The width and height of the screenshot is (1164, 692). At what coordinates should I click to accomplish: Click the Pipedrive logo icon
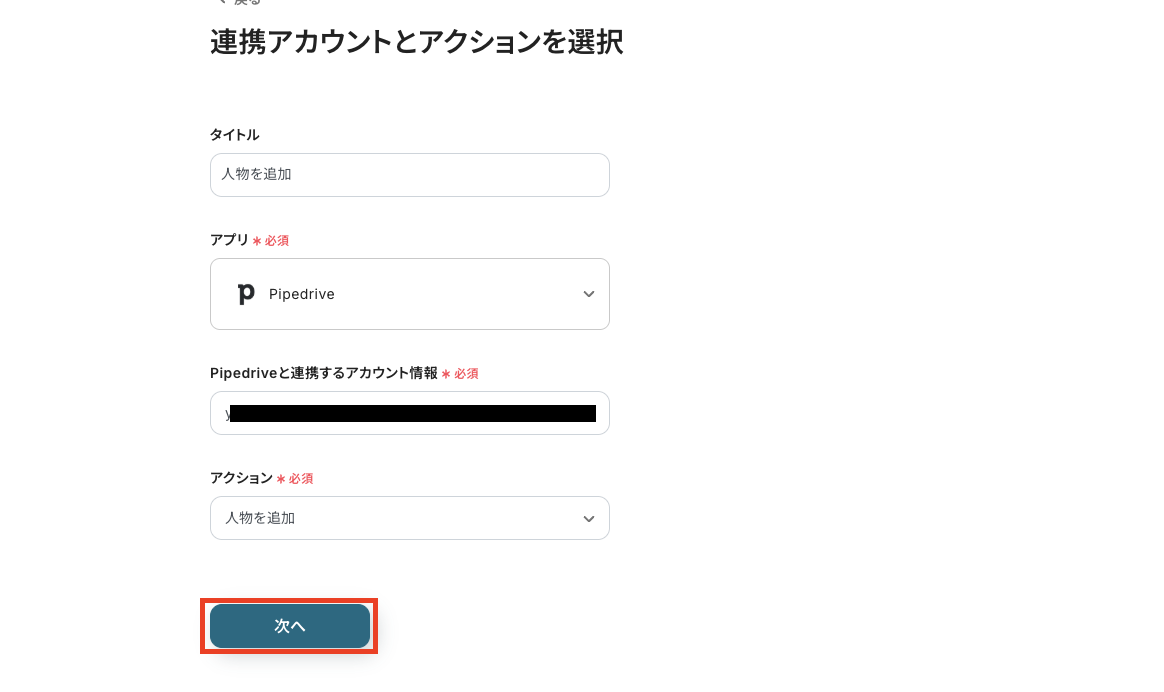tap(246, 294)
